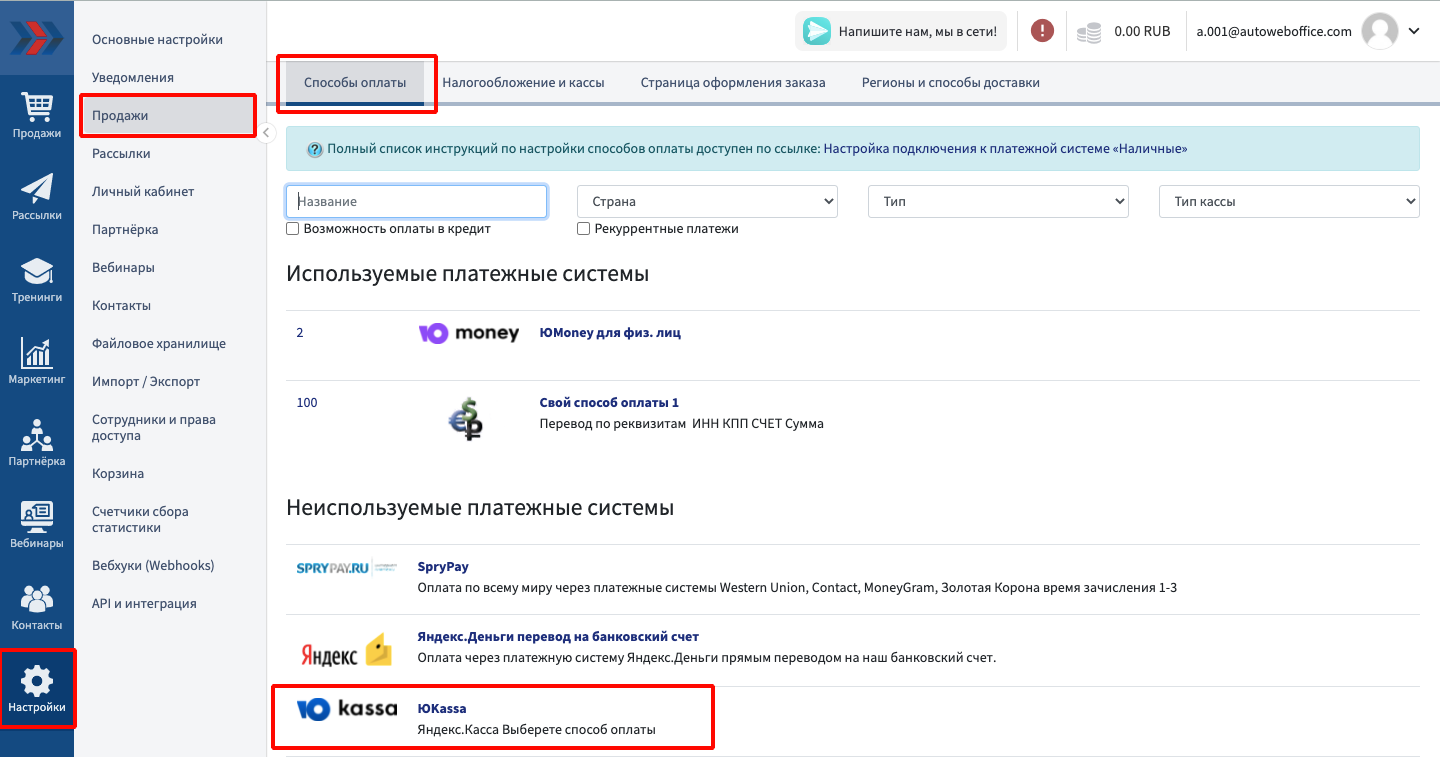Open the ЮKassa payment system link
This screenshot has width=1440, height=757.
(441, 708)
